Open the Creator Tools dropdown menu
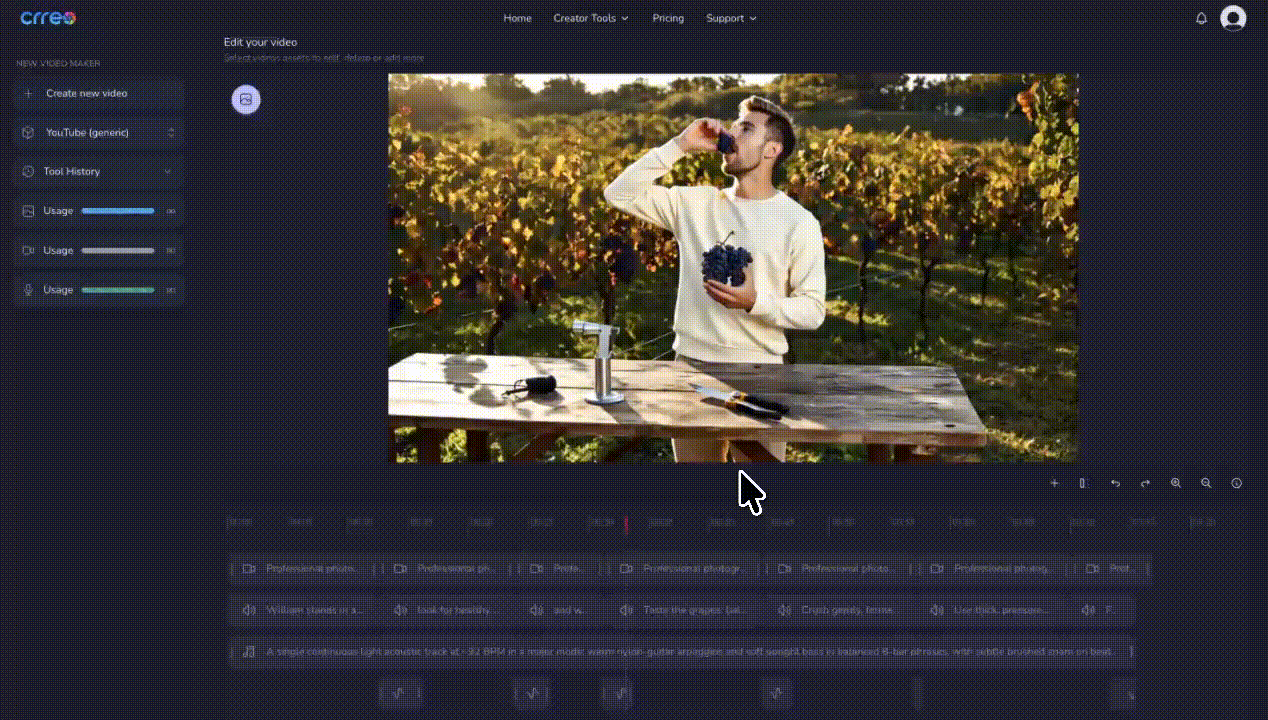Screen dimensions: 1268x720 [x=591, y=18]
